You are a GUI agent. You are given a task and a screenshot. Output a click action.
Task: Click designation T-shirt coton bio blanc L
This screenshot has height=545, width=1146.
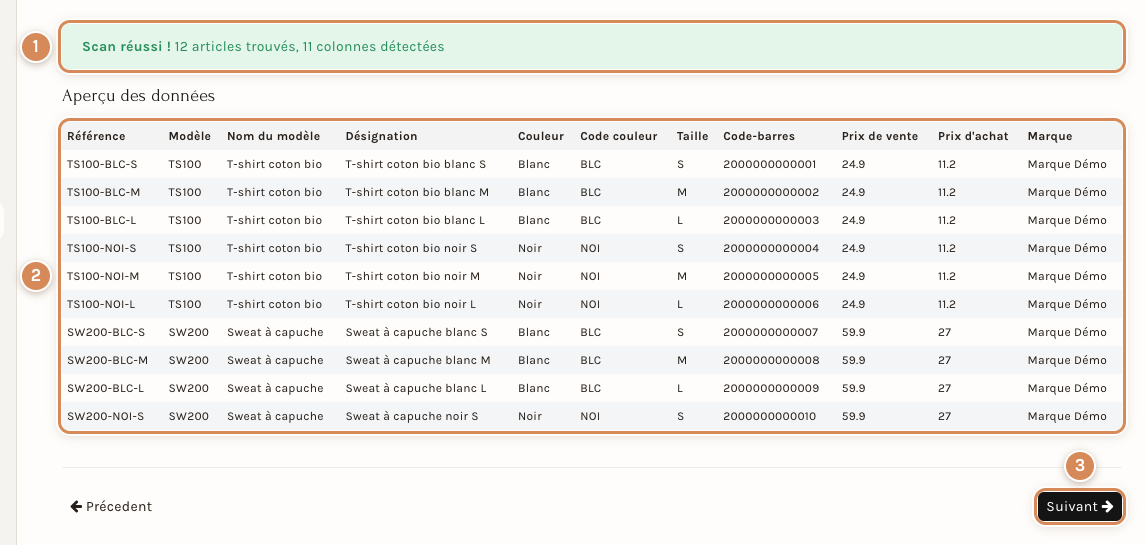coord(415,220)
